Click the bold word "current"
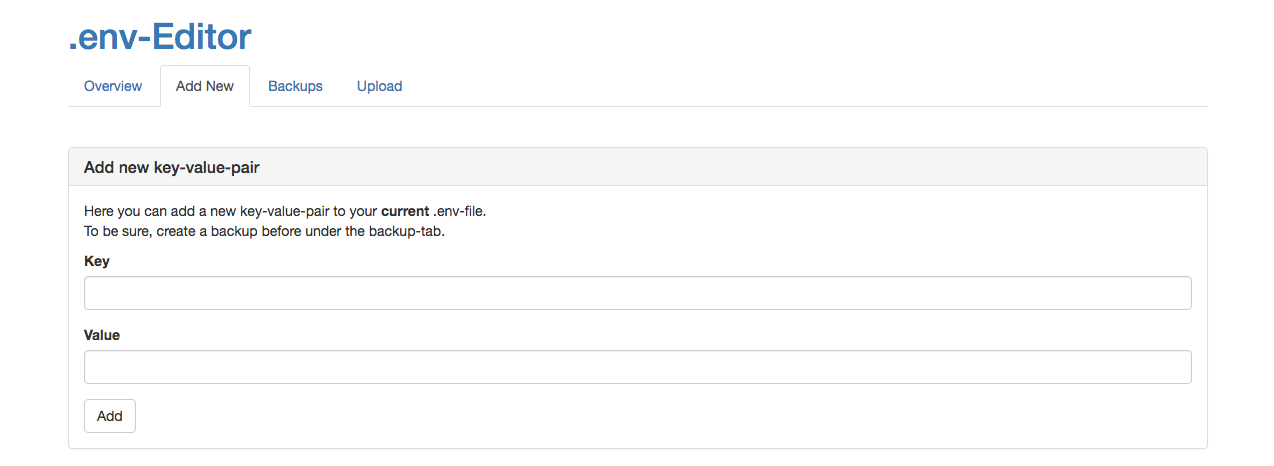Viewport: 1274px width, 466px height. pyautogui.click(x=405, y=212)
